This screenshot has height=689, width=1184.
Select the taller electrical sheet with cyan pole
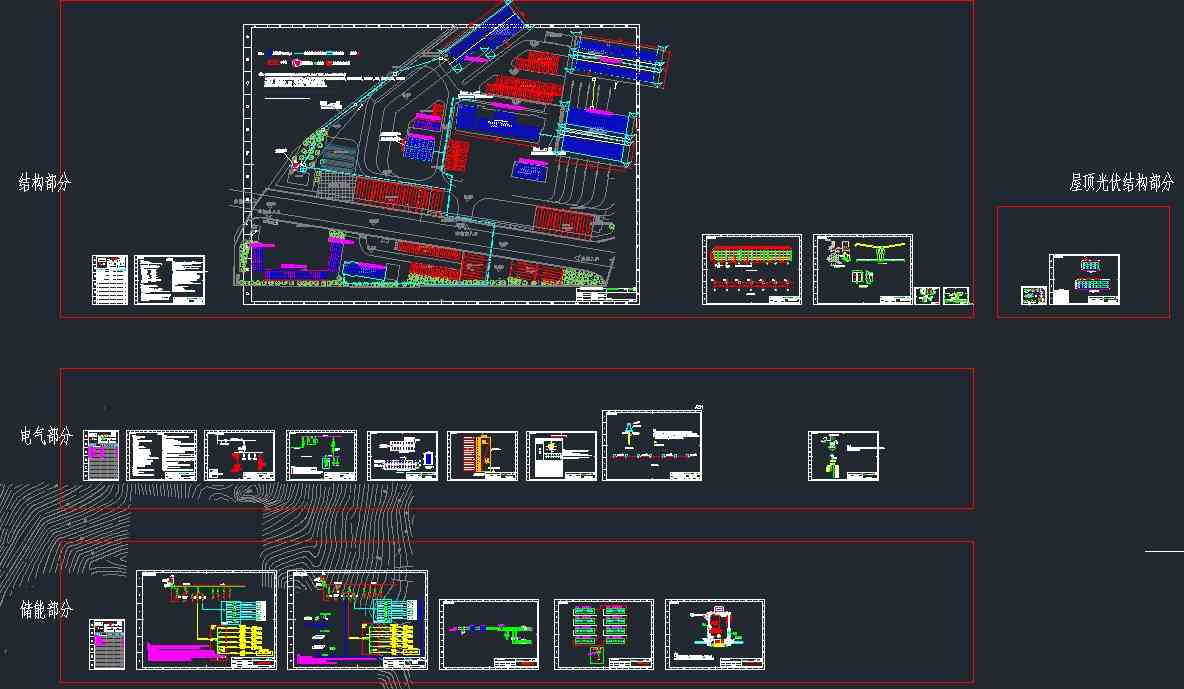pos(652,446)
